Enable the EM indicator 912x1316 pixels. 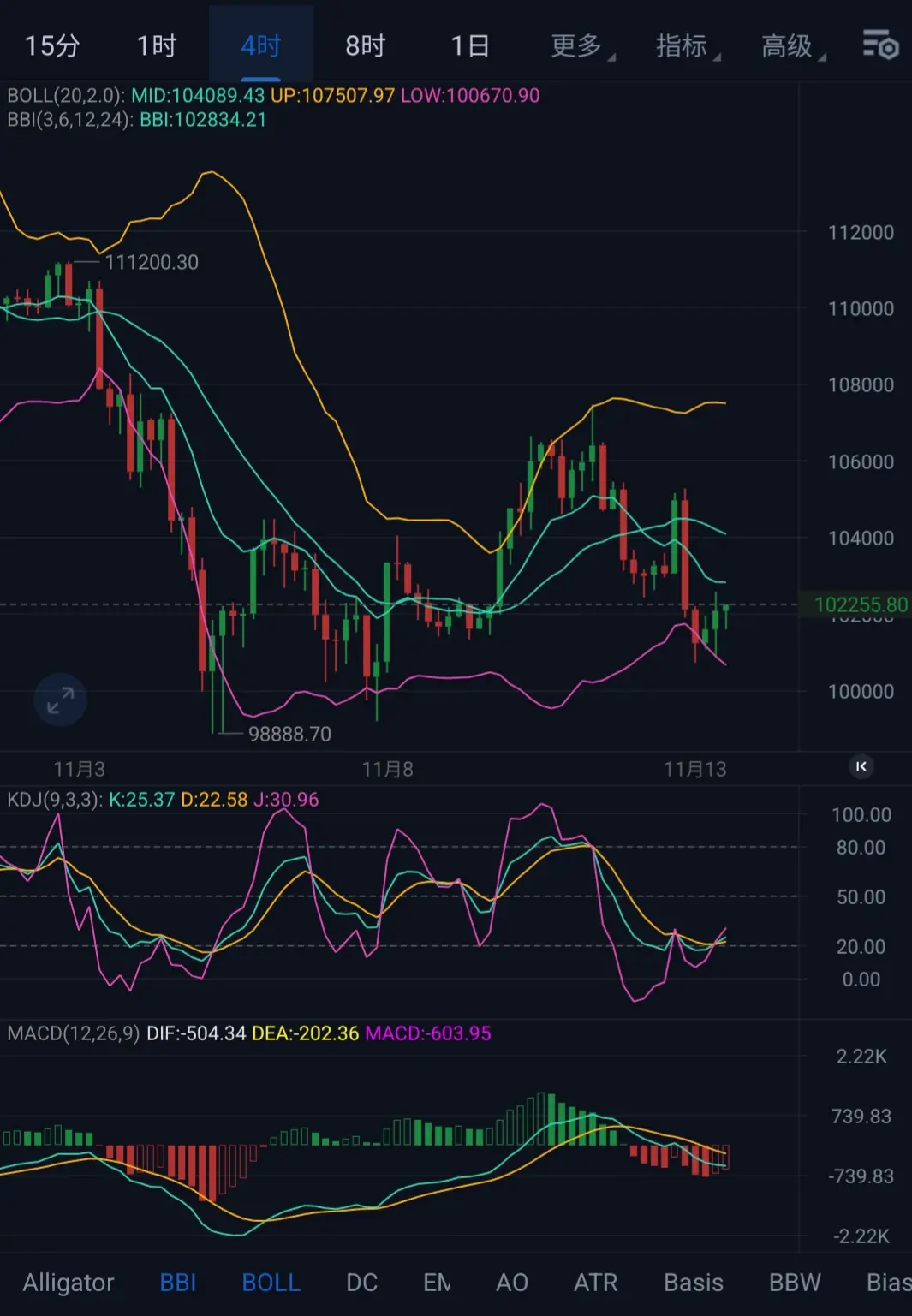click(437, 1282)
